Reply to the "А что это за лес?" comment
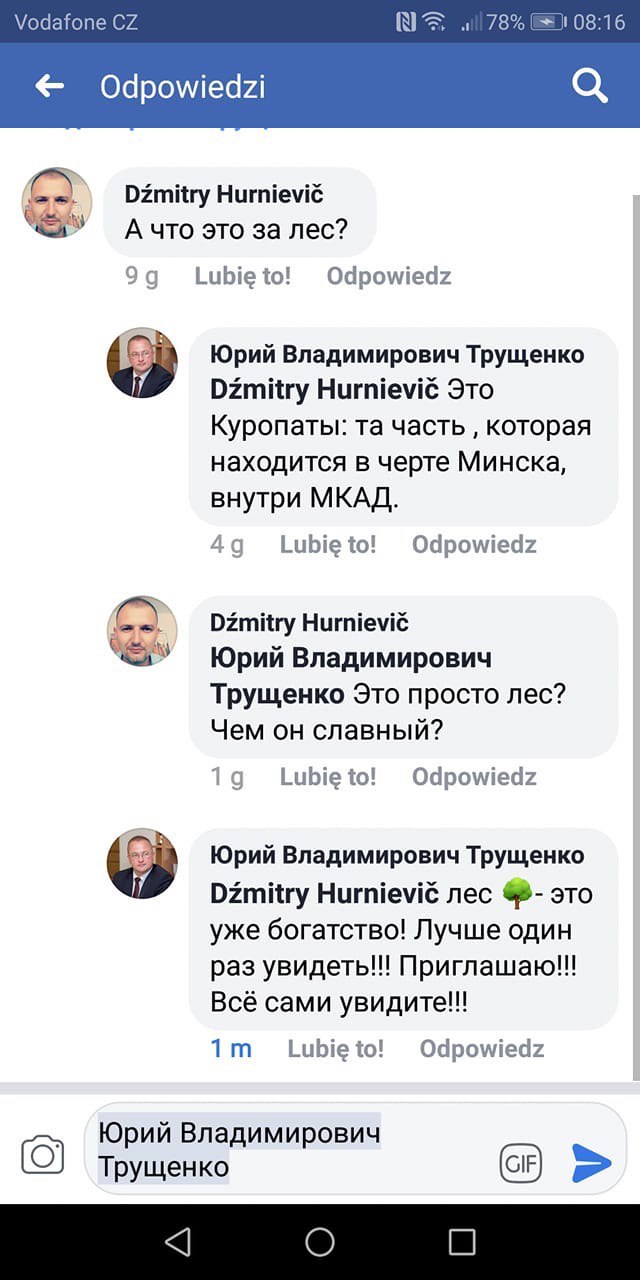 point(389,276)
